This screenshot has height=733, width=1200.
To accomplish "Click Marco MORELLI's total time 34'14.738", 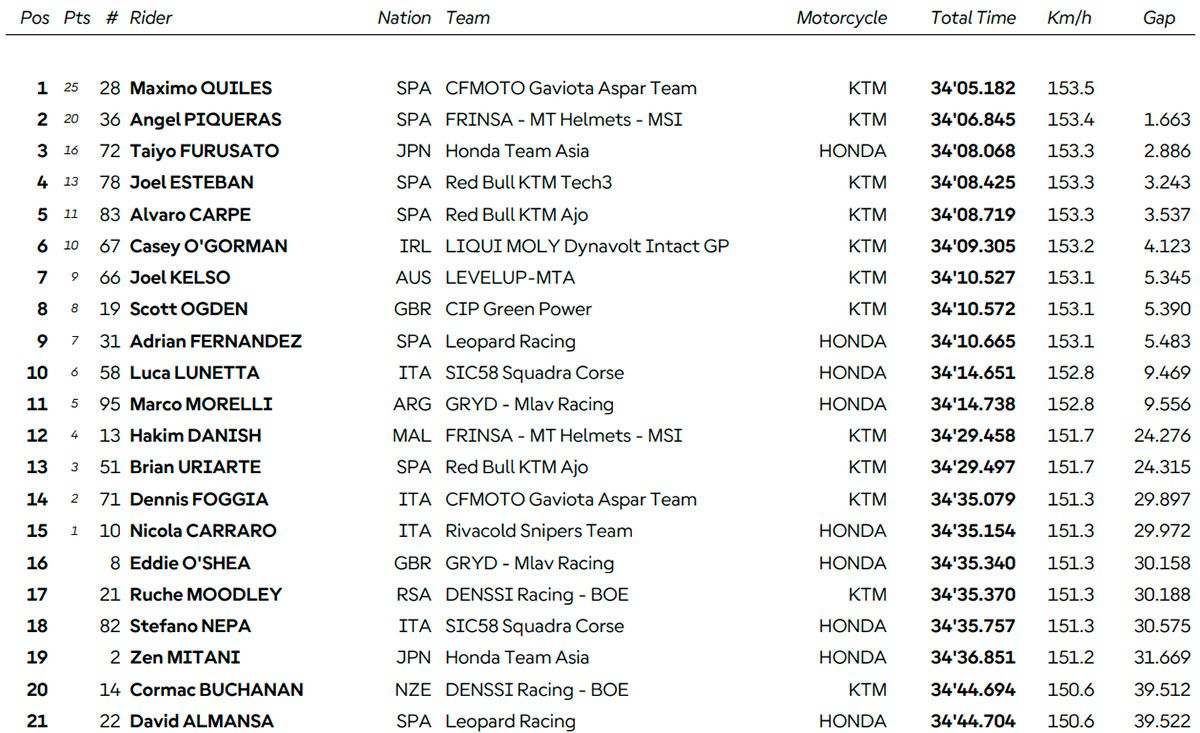I will tap(972, 404).
